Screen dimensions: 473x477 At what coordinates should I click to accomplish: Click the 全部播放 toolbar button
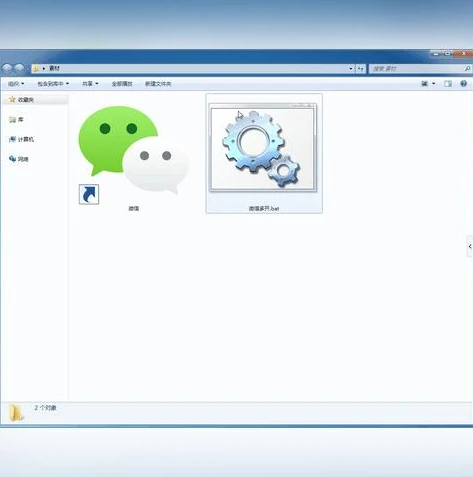tap(122, 84)
